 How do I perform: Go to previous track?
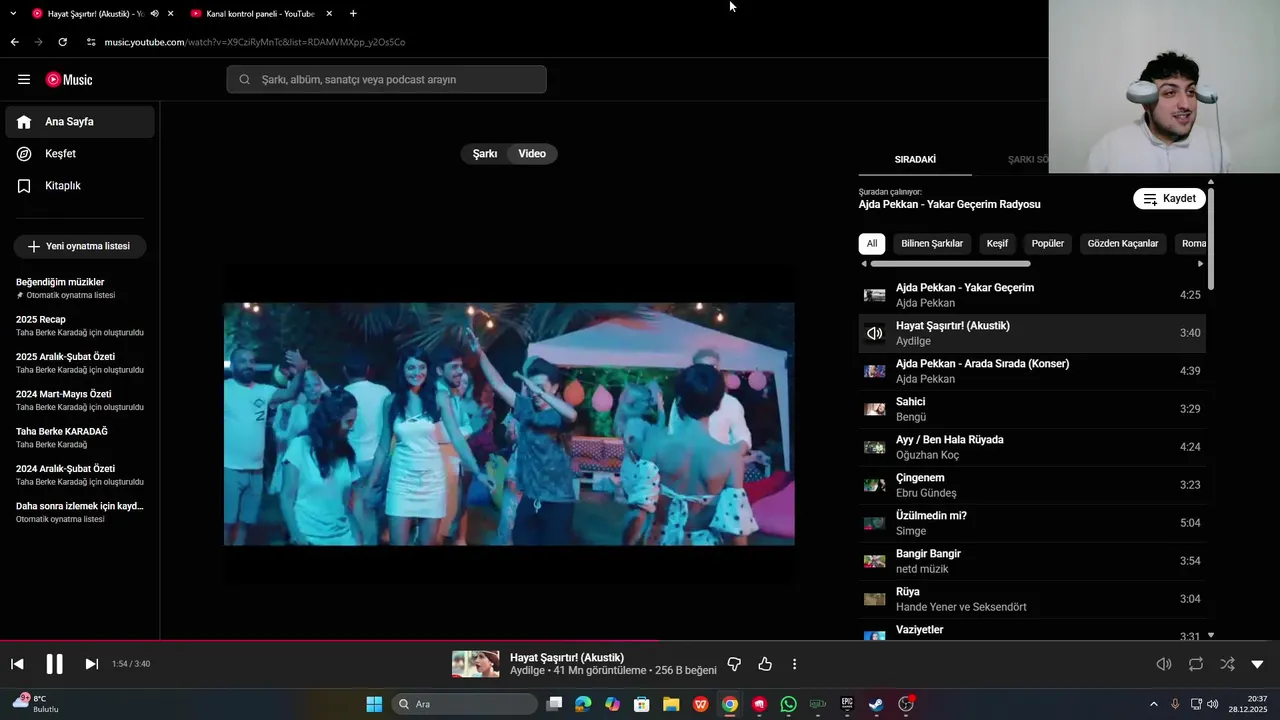pyautogui.click(x=17, y=664)
